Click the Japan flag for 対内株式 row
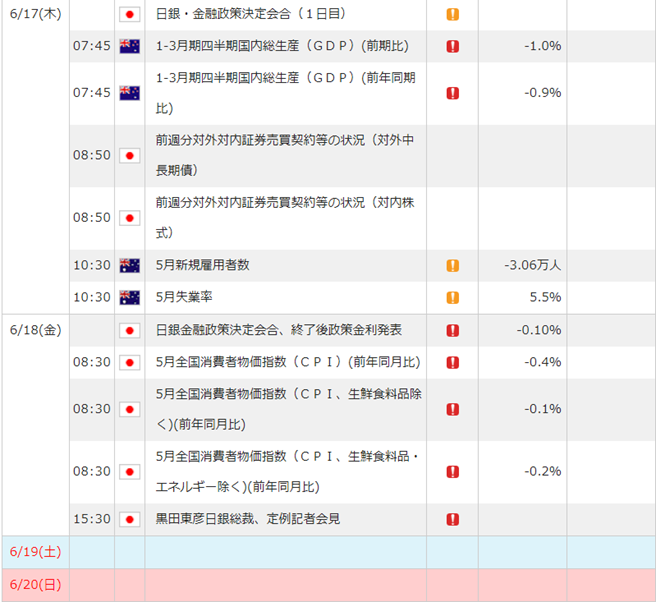Image resolution: width=656 pixels, height=602 pixels. coord(130,218)
